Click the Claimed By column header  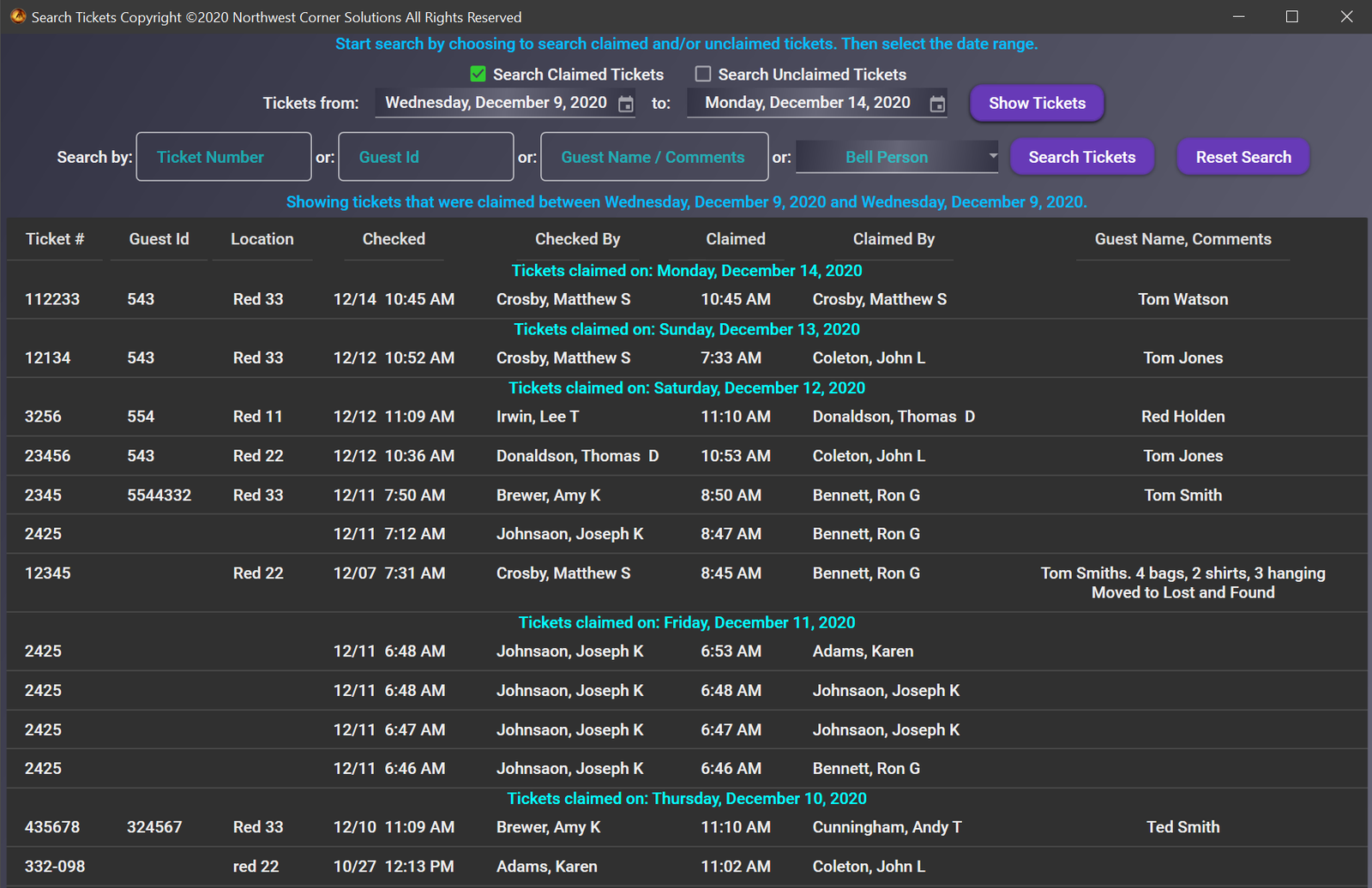(x=894, y=239)
